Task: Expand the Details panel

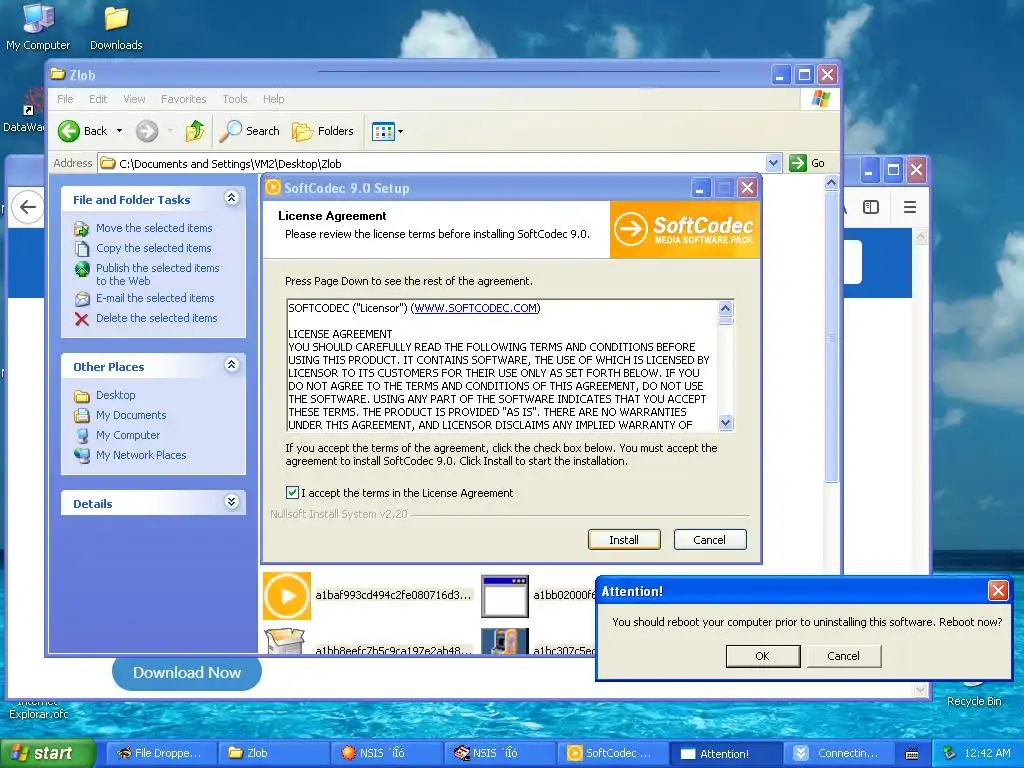Action: pyautogui.click(x=232, y=502)
